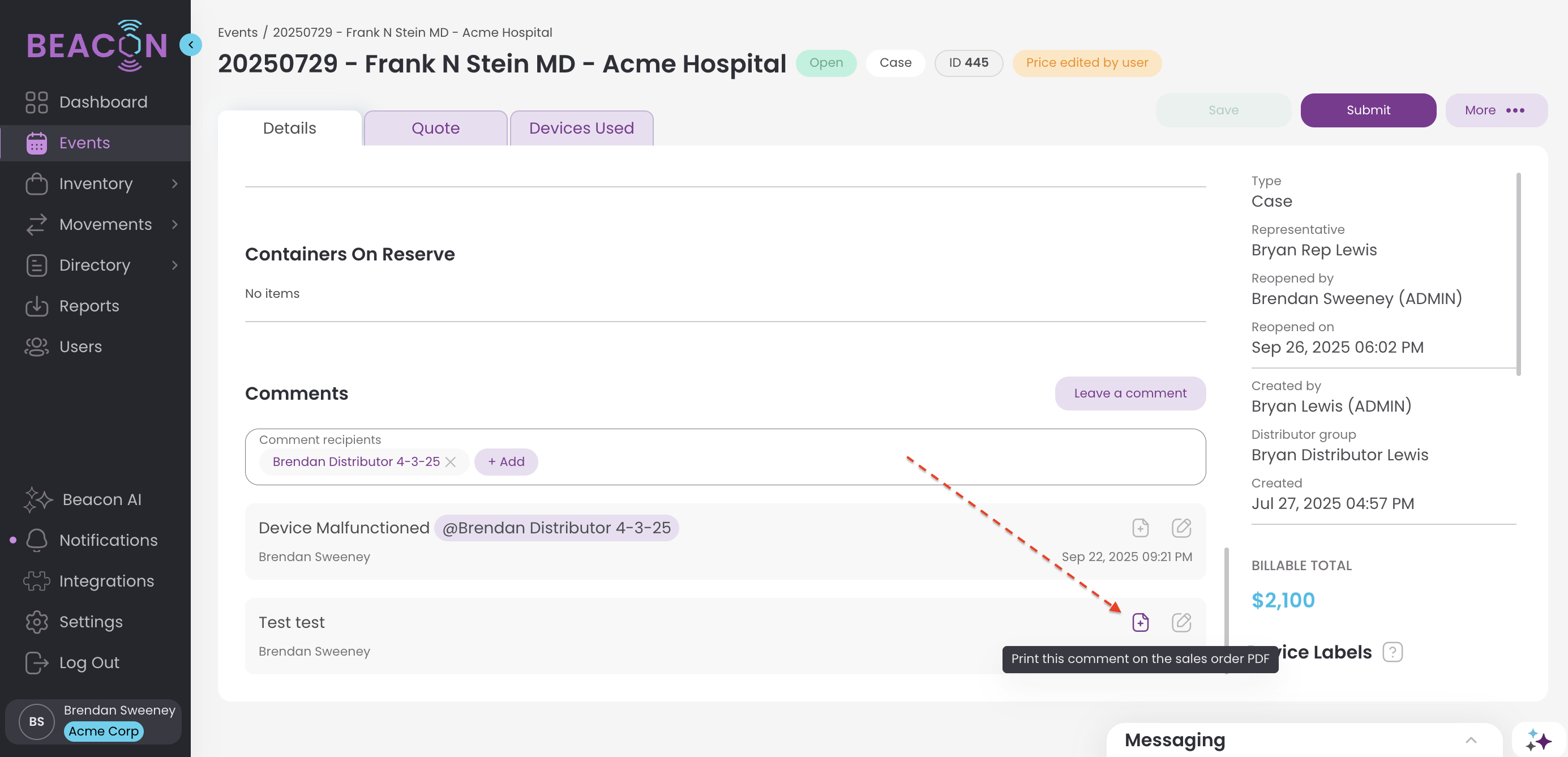Screen dimensions: 1568x757
Task: Expand the Movements submenu
Action: coord(175,224)
